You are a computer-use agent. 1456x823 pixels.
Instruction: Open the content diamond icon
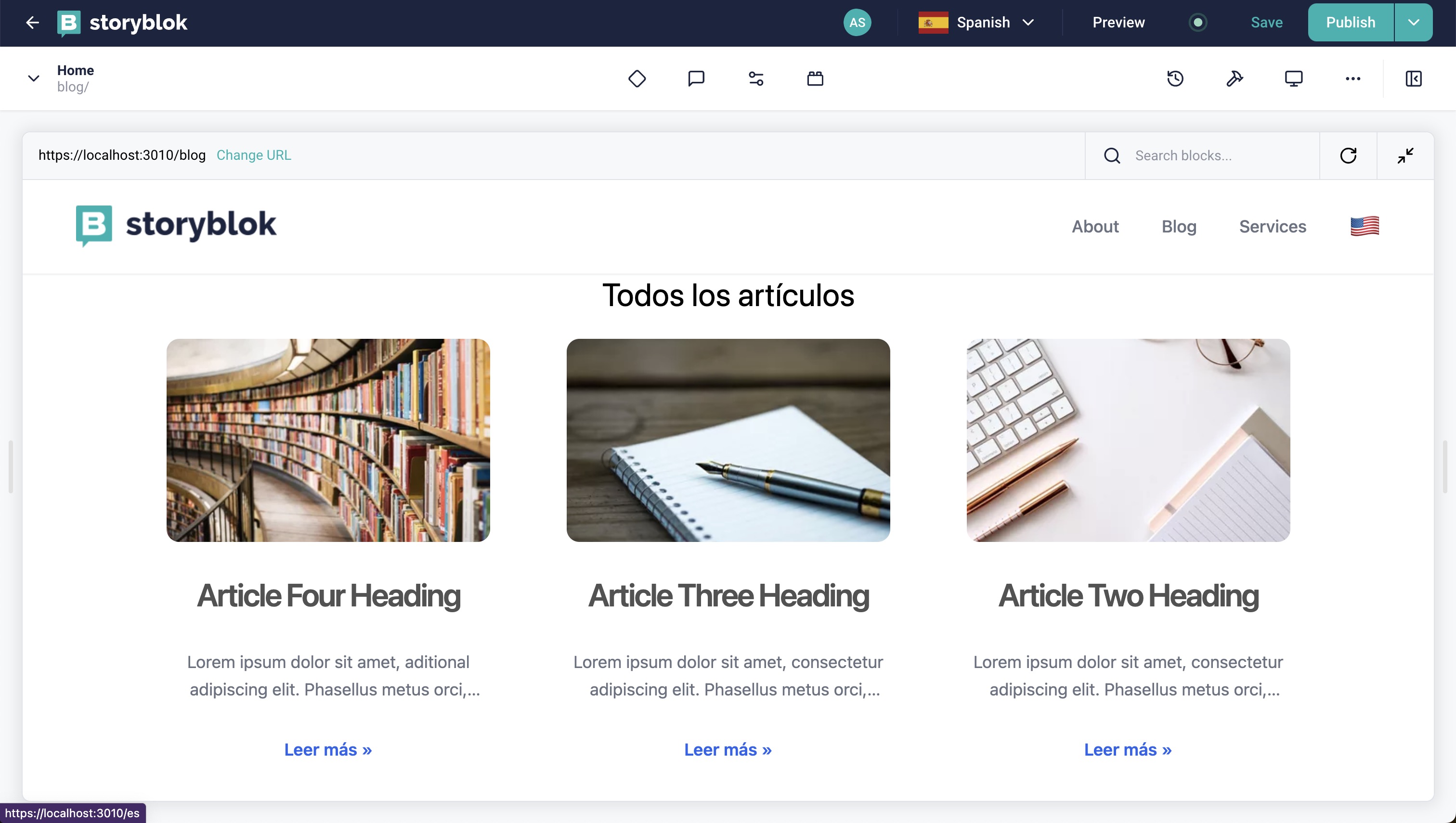pyautogui.click(x=637, y=78)
